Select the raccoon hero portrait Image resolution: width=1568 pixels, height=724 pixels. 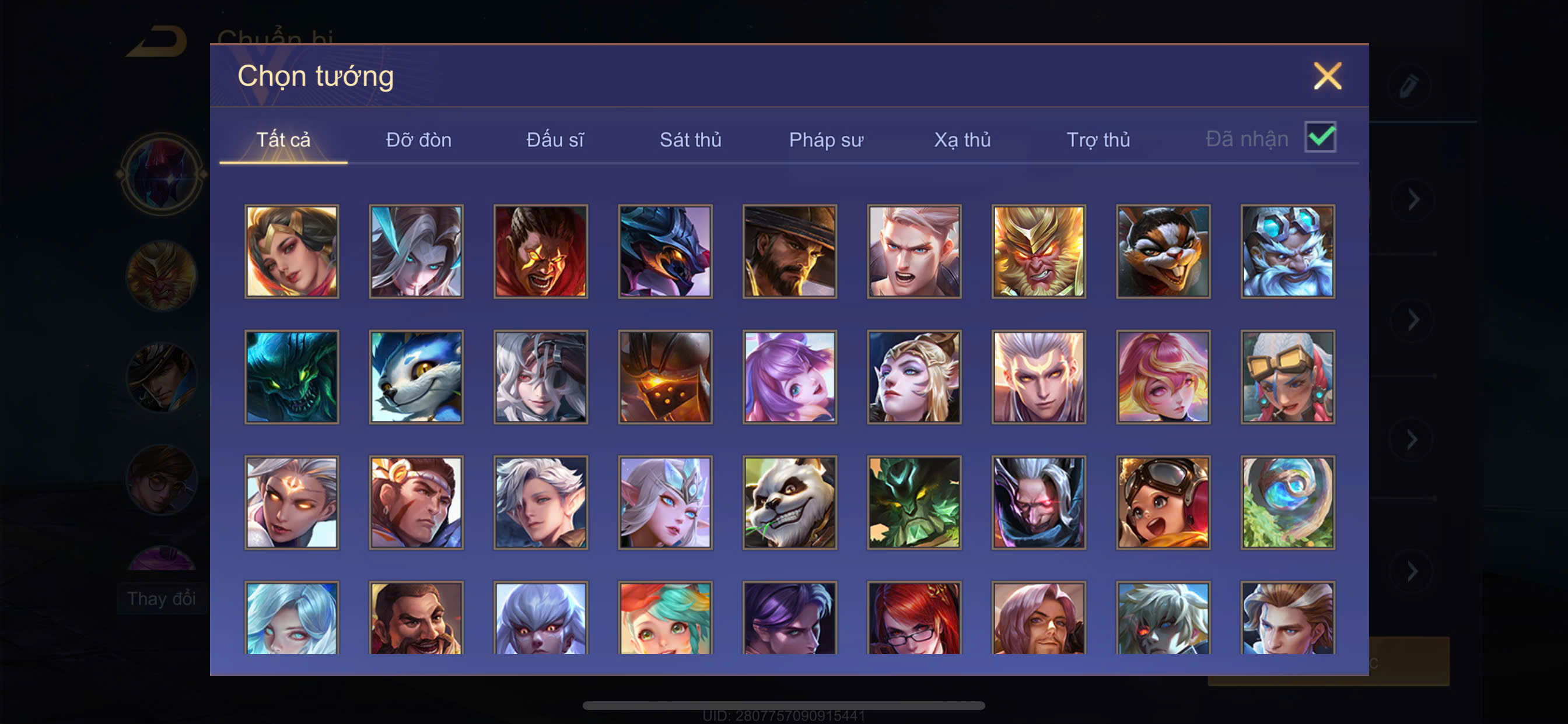[x=1163, y=251]
